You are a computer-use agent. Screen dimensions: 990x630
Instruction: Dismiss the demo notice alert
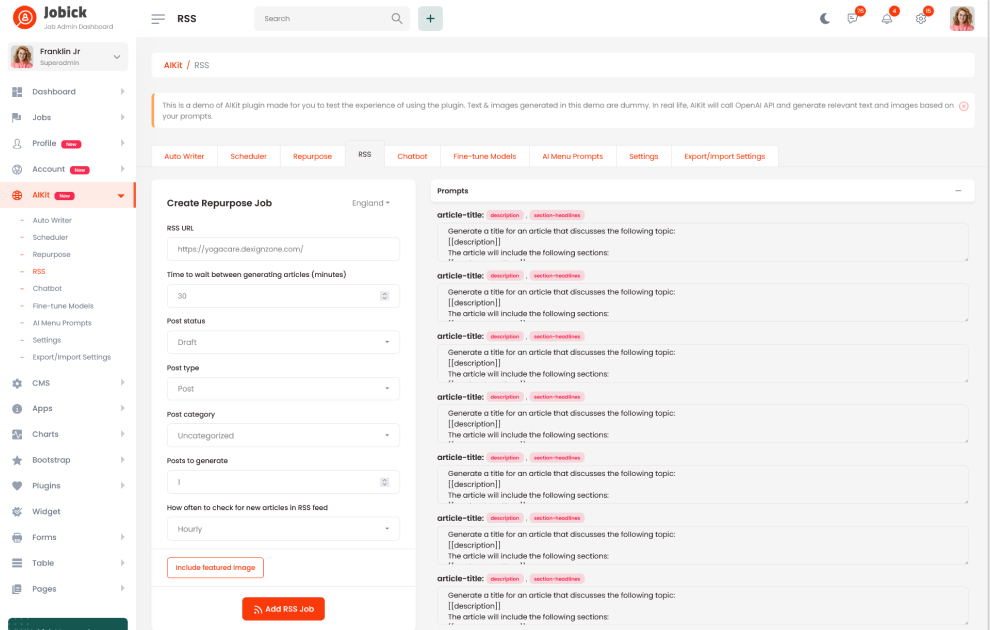963,106
